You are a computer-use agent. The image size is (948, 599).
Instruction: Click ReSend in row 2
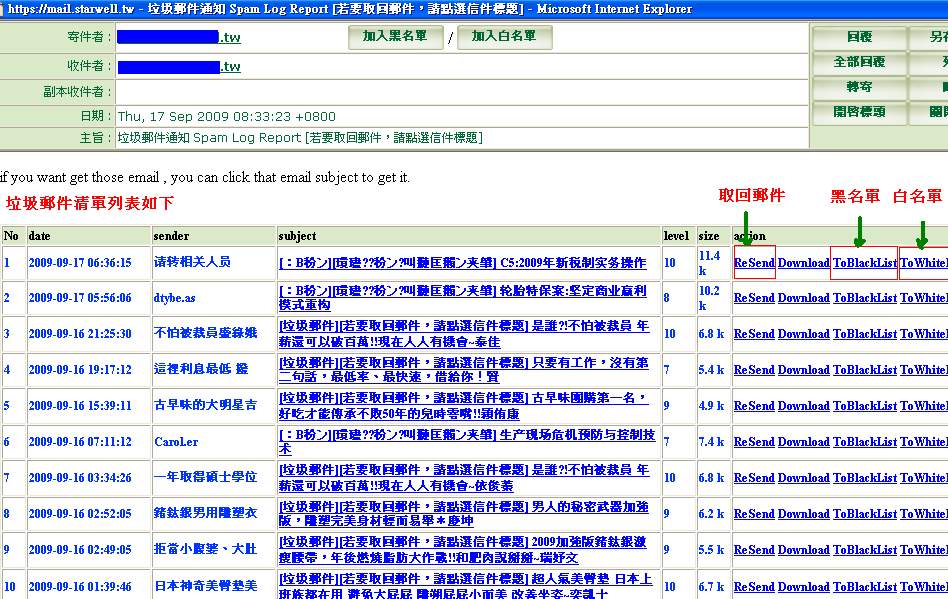[754, 298]
